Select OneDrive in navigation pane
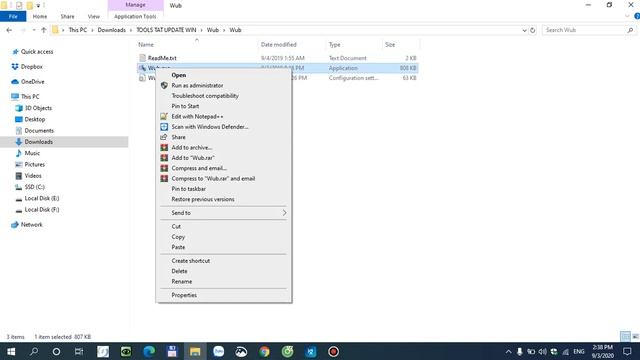The height and width of the screenshot is (360, 640). click(x=32, y=82)
